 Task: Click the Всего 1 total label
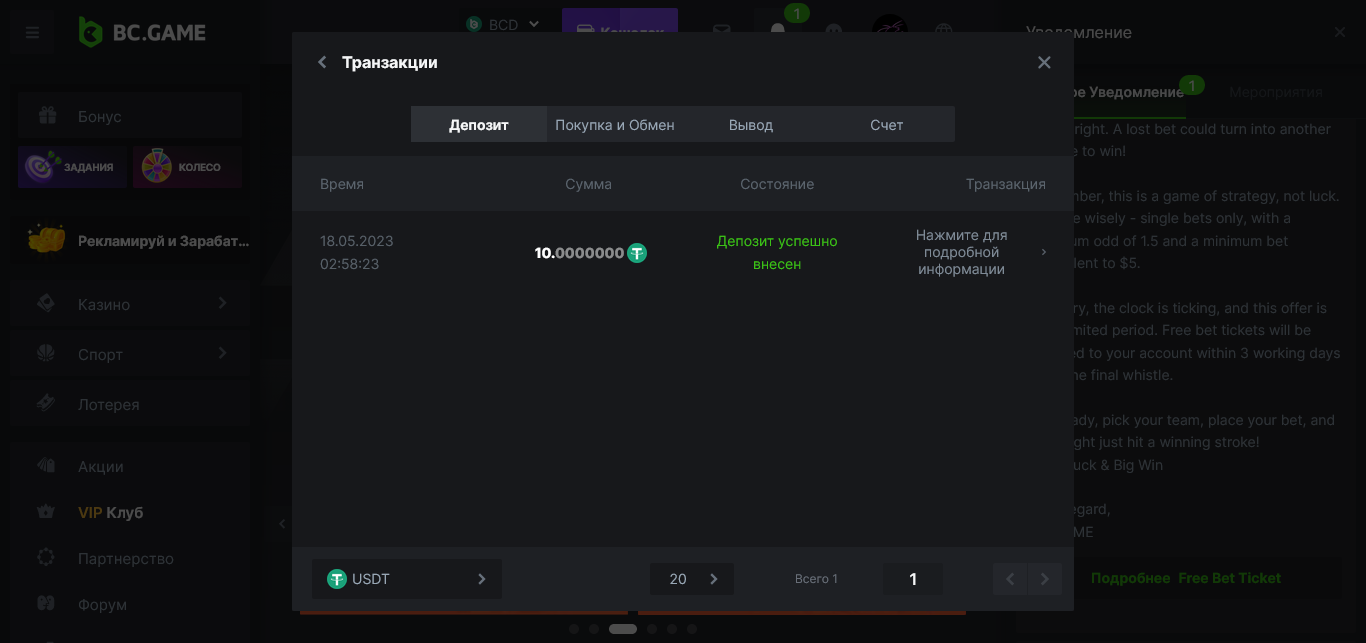click(x=816, y=579)
